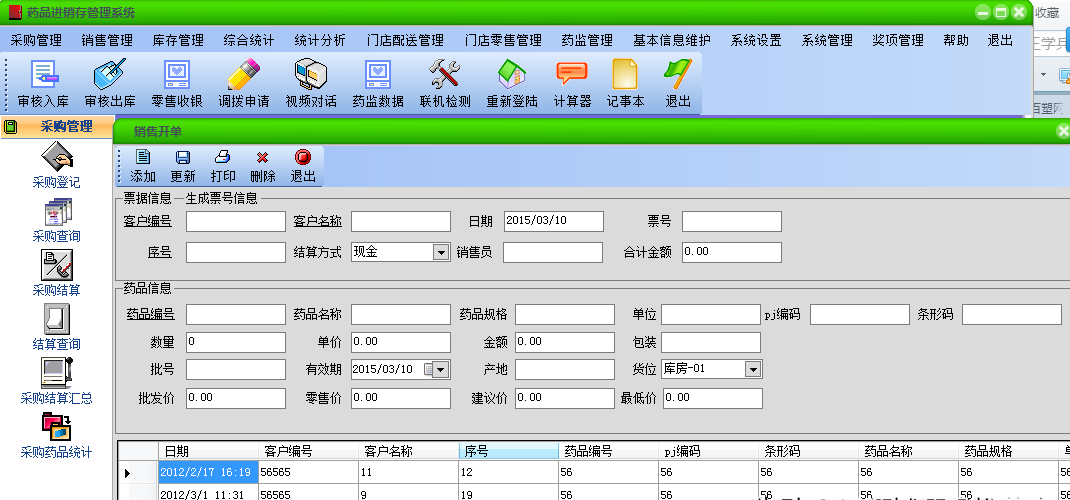Open the 有效期 date picker dropdown
Viewport: 1070px width, 500px height.
pos(441,369)
